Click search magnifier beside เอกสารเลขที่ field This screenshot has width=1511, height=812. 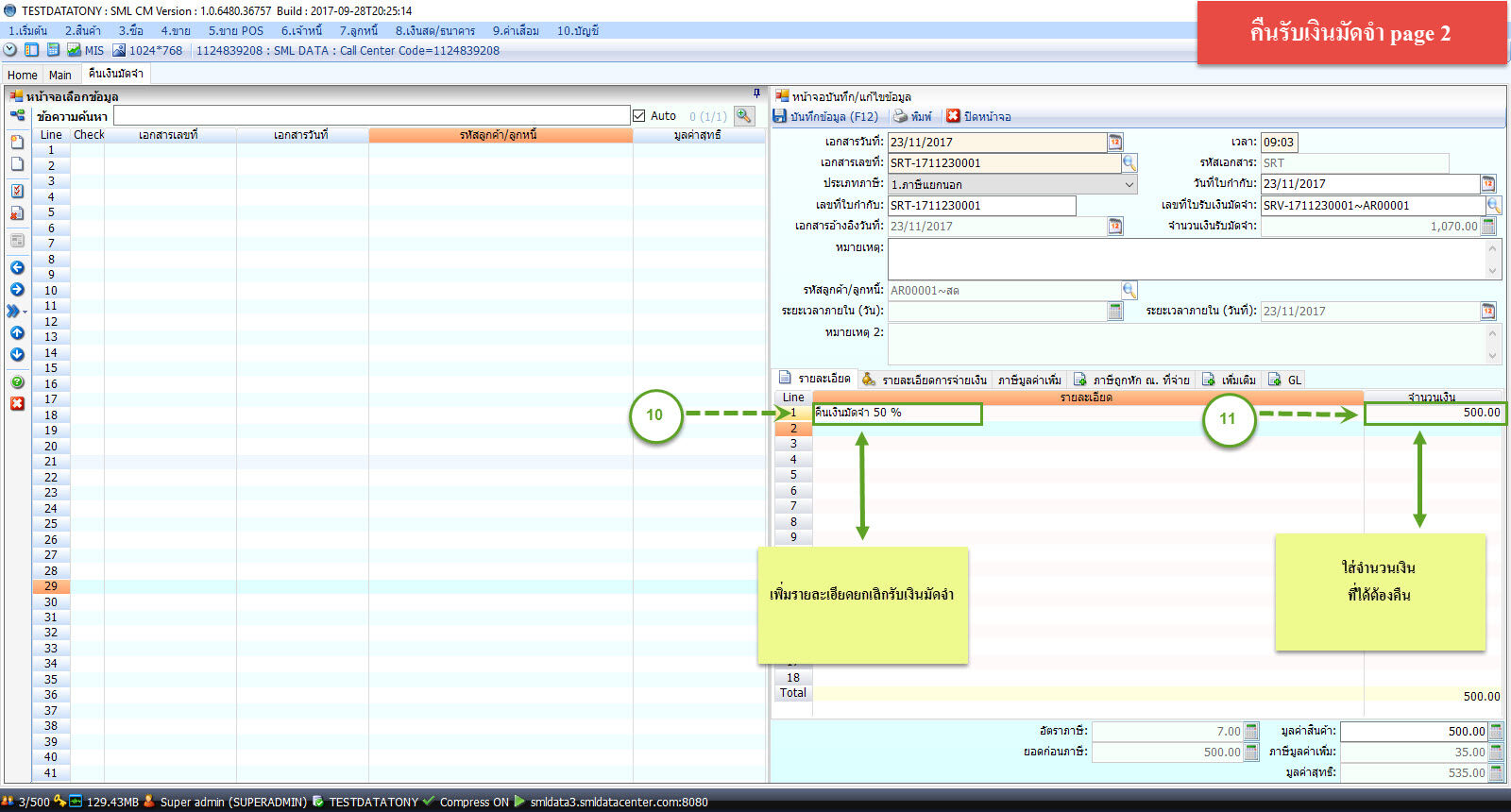1129,162
